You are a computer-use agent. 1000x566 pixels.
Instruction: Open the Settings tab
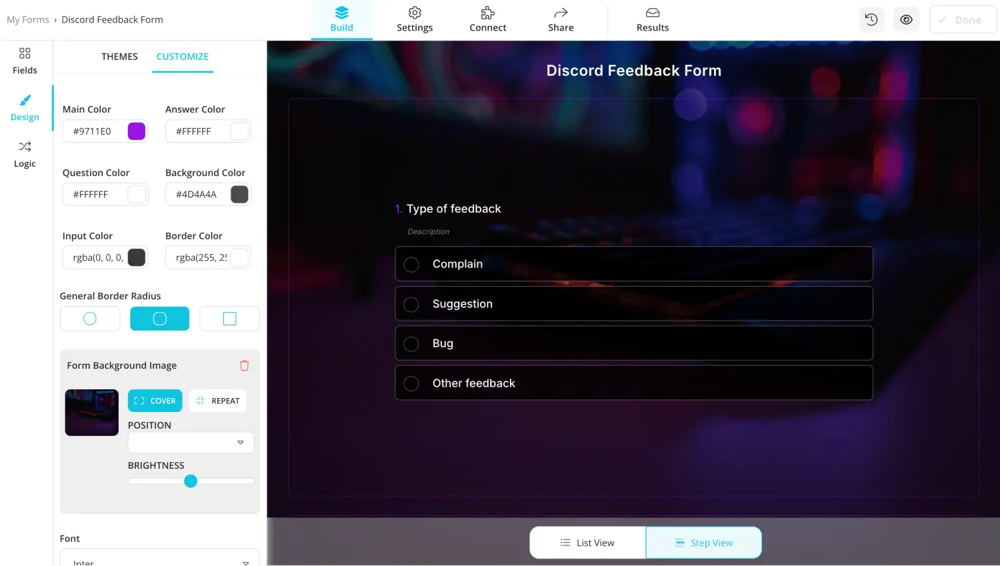coord(415,20)
